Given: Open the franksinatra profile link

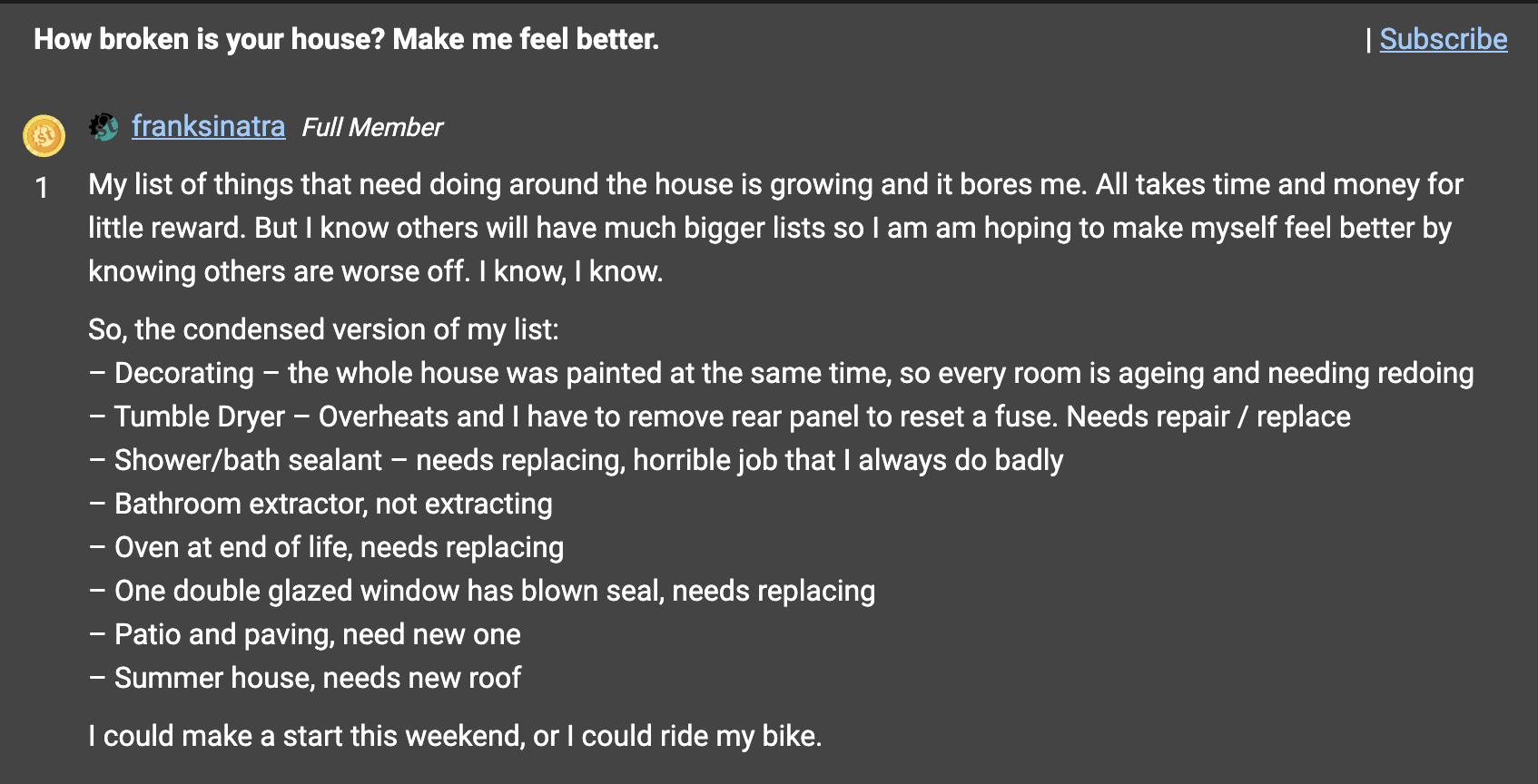Looking at the screenshot, I should (208, 126).
